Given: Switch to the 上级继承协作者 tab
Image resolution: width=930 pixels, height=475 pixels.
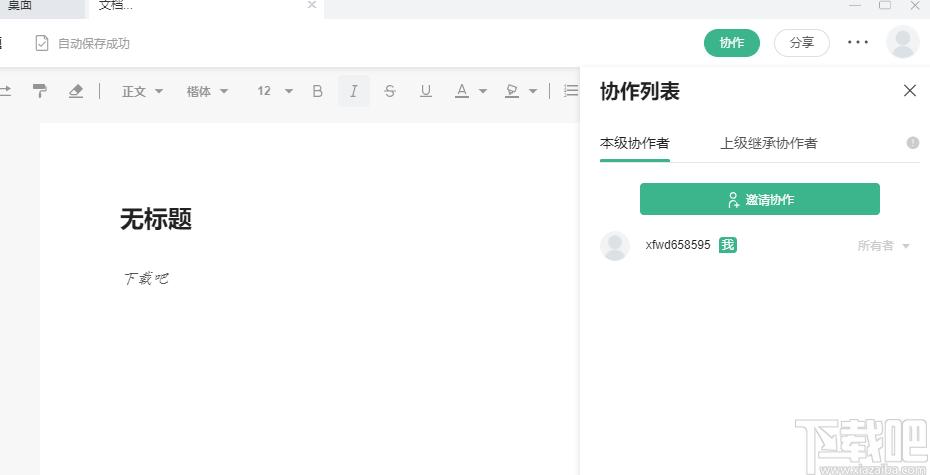Looking at the screenshot, I should click(769, 143).
